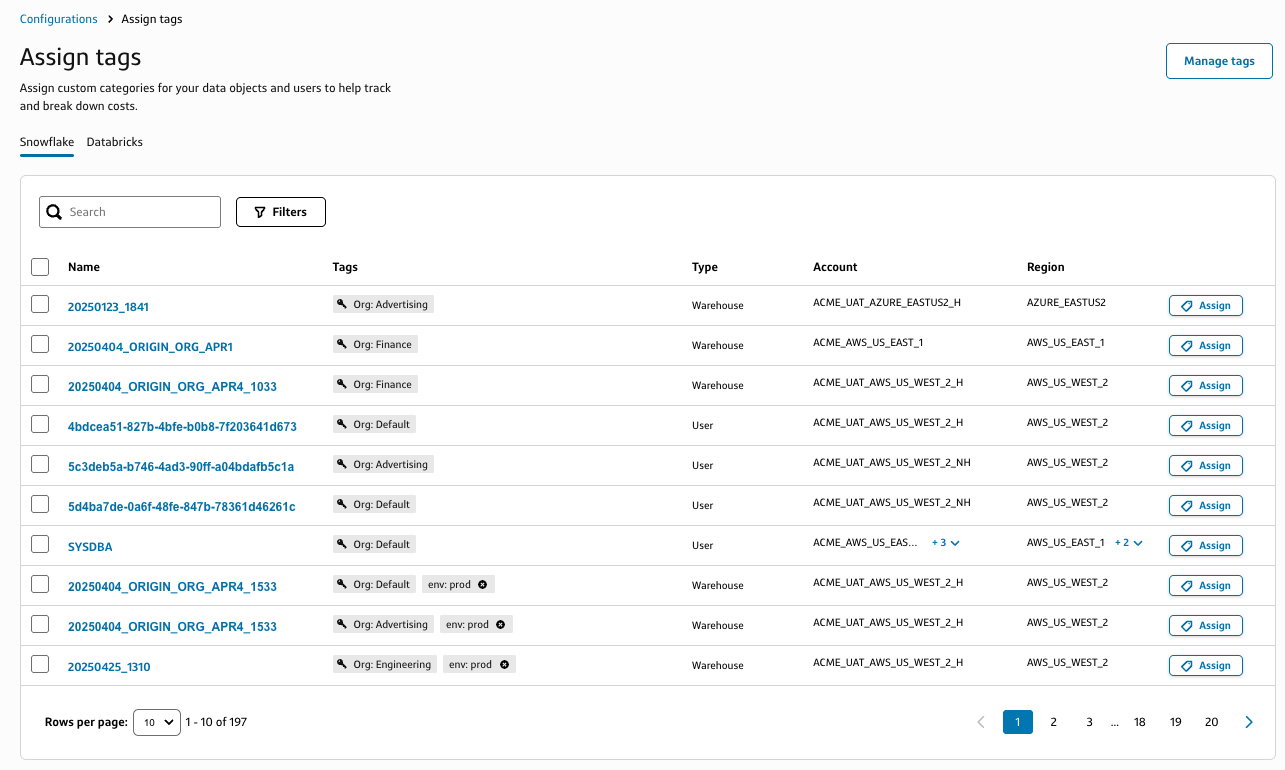Remove env: prod tag from 20250425_1310
Image resolution: width=1285 pixels, height=770 pixels.
pos(504,665)
